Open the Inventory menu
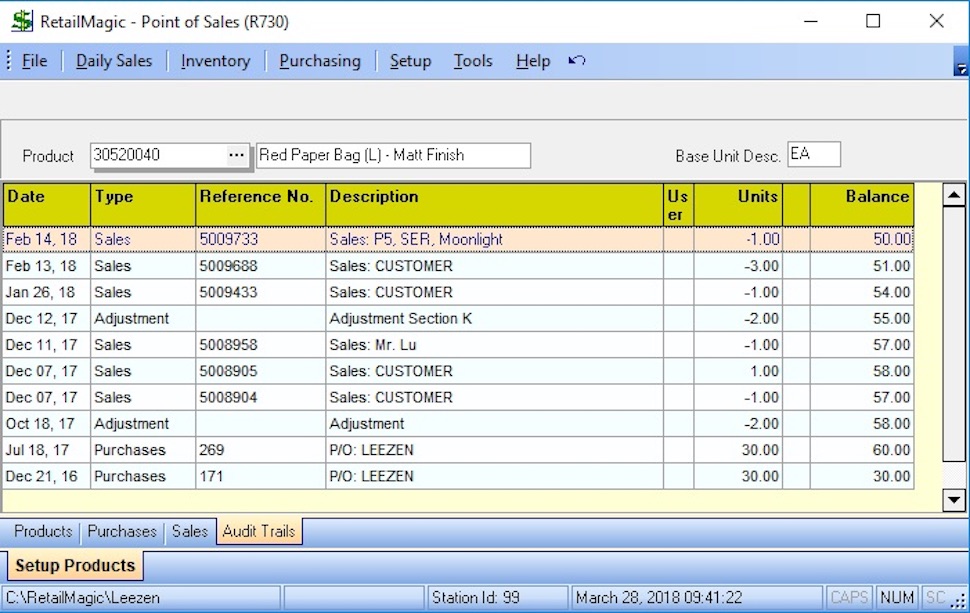 pos(215,61)
